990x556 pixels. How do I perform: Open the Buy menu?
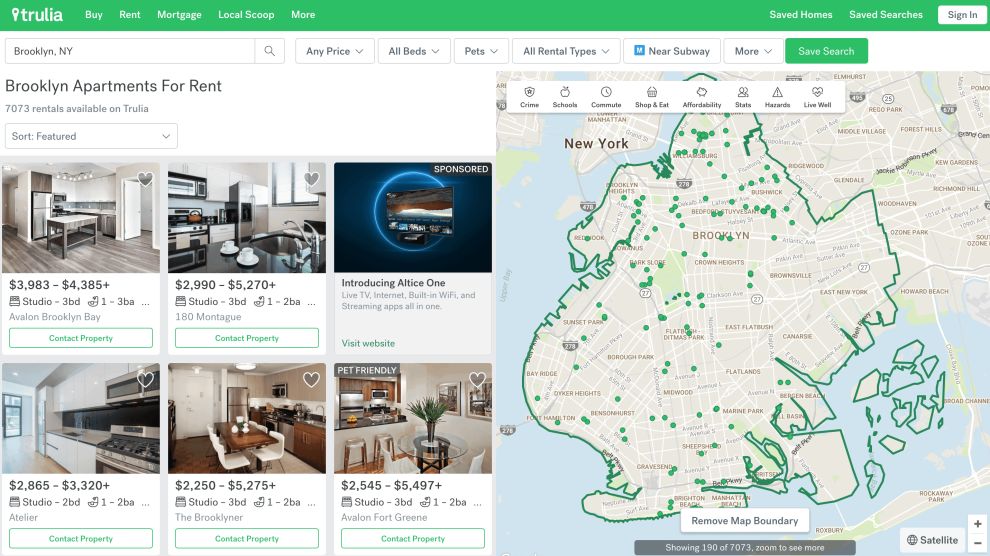click(93, 15)
